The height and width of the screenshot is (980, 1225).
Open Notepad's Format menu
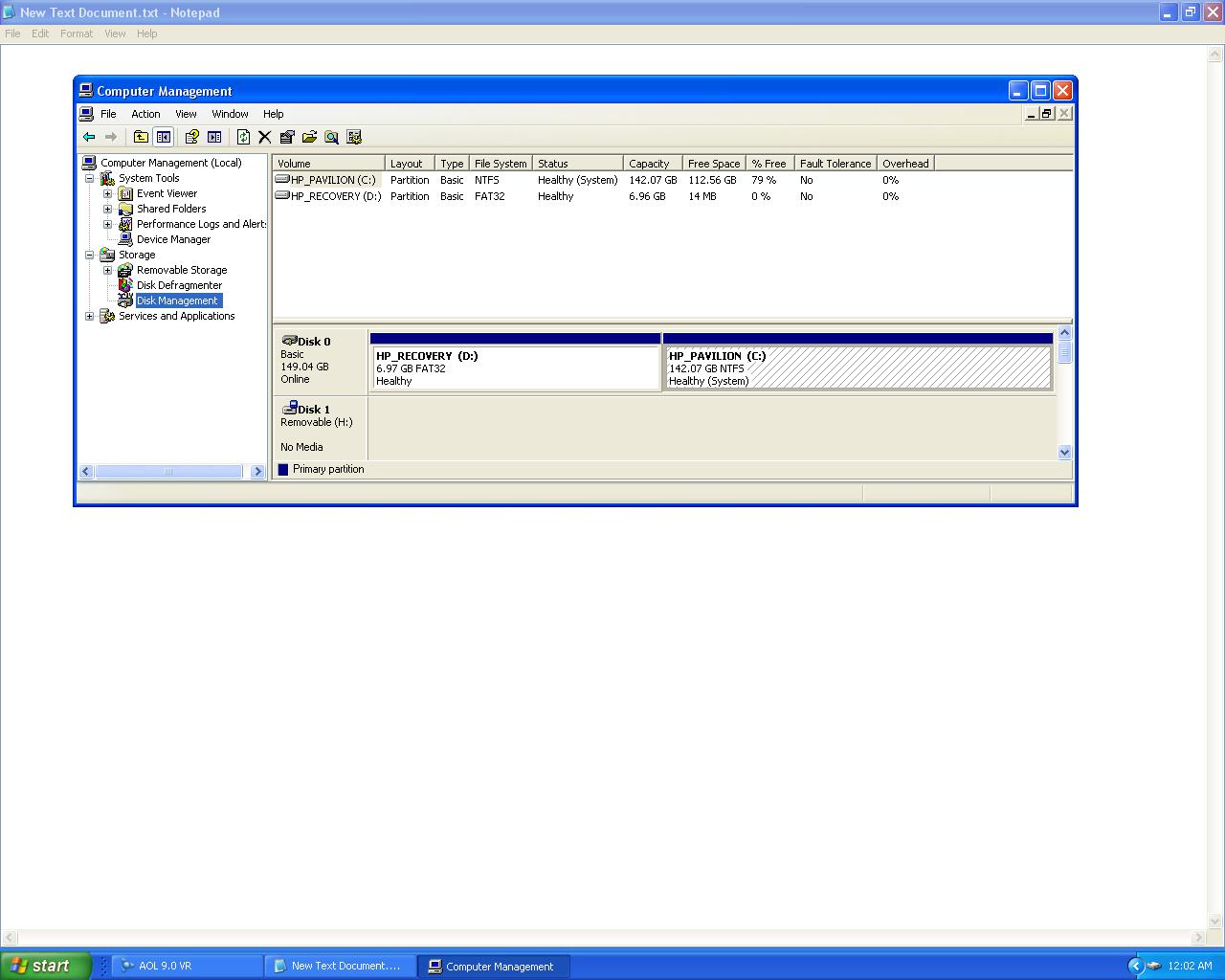(x=77, y=33)
